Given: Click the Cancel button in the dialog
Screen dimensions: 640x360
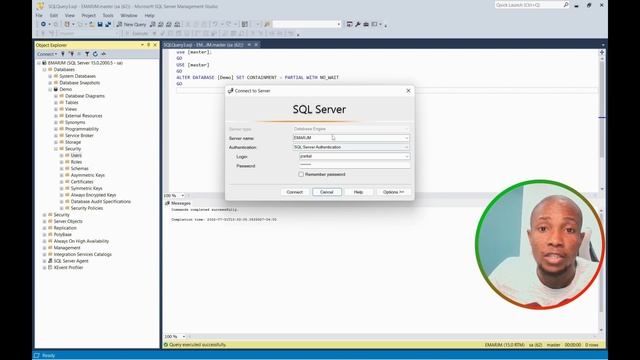Looking at the screenshot, I should click(x=327, y=192).
